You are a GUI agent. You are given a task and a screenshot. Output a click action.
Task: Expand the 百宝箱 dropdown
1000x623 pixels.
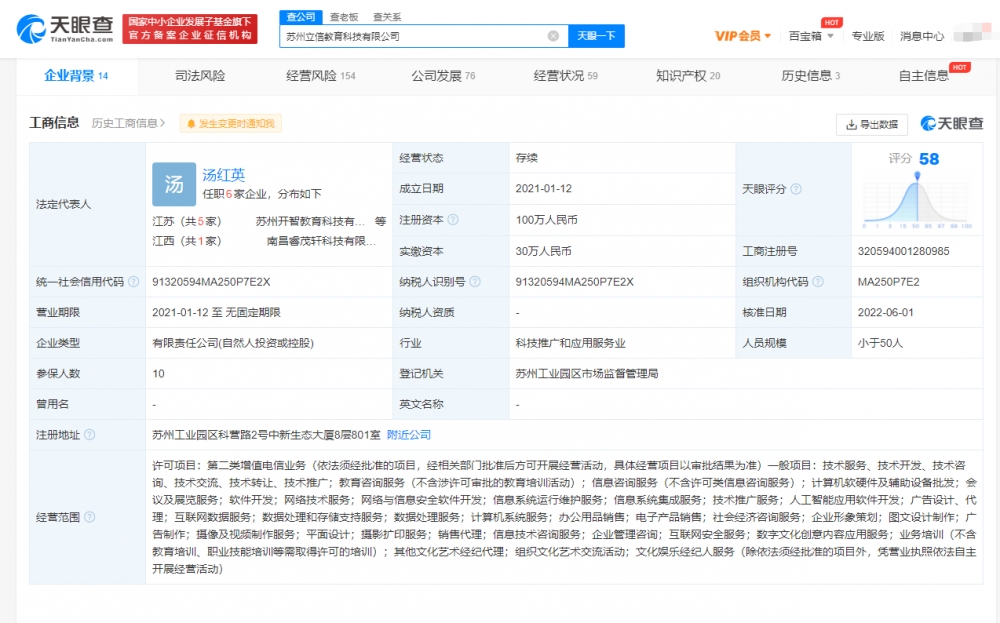tap(811, 36)
